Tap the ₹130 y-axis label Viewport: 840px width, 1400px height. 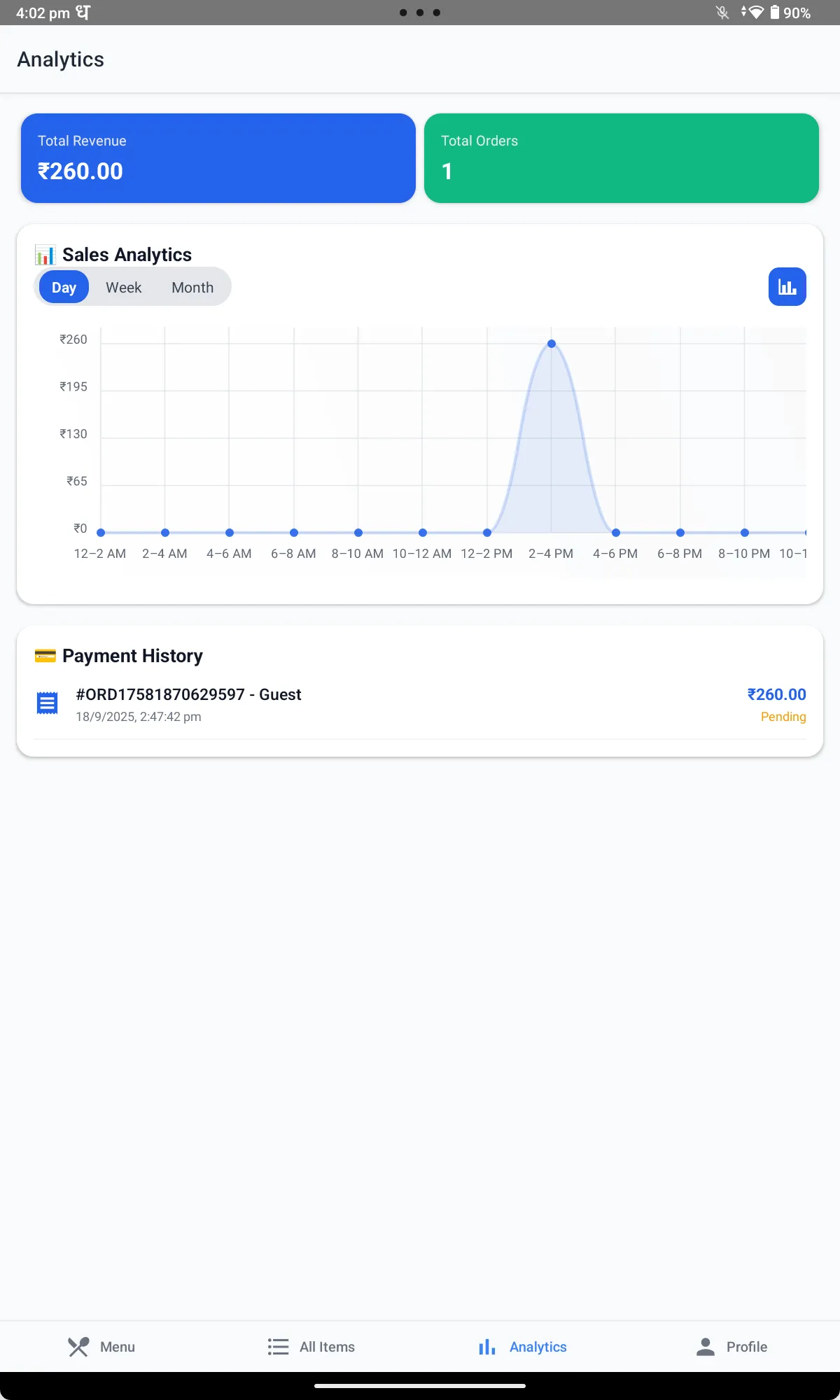(73, 434)
